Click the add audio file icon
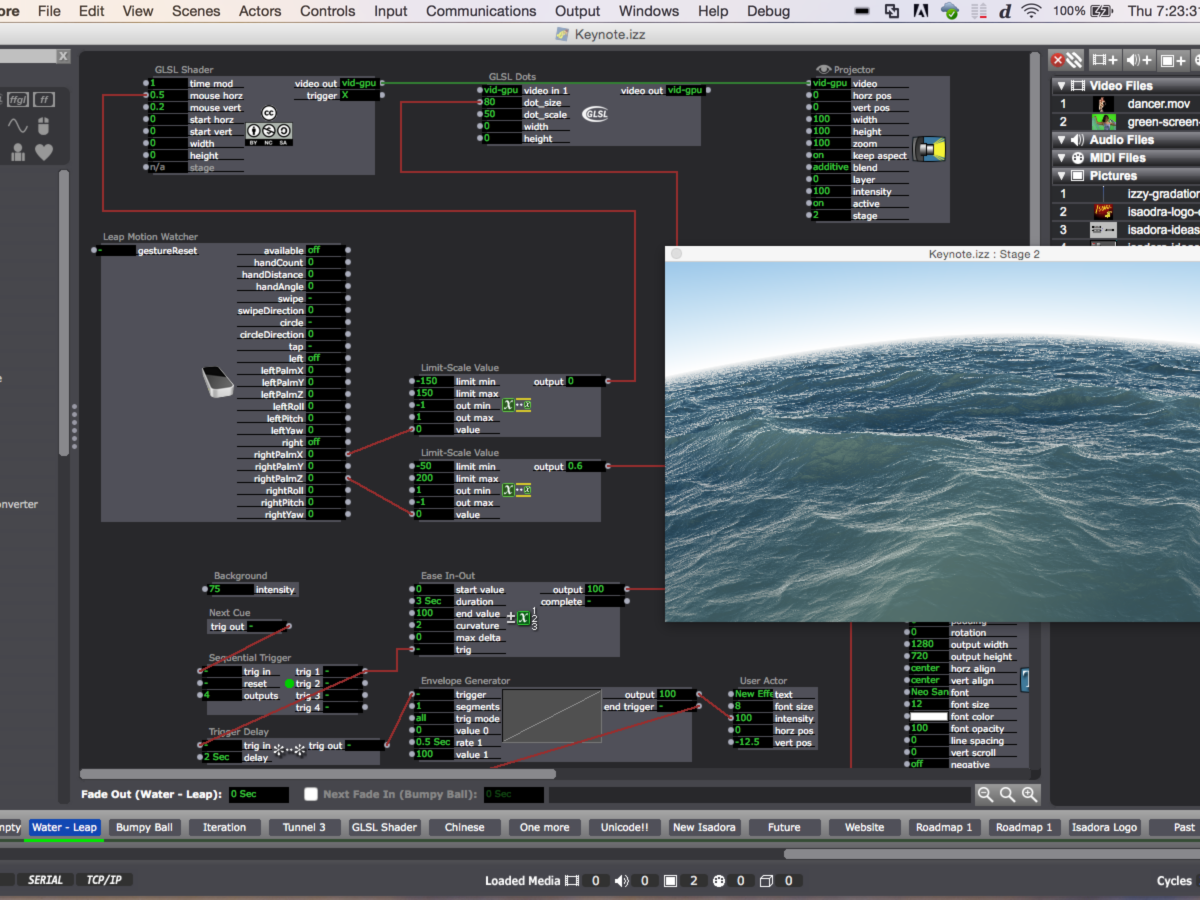Screen dimensions: 1200x900 coord(1139,60)
